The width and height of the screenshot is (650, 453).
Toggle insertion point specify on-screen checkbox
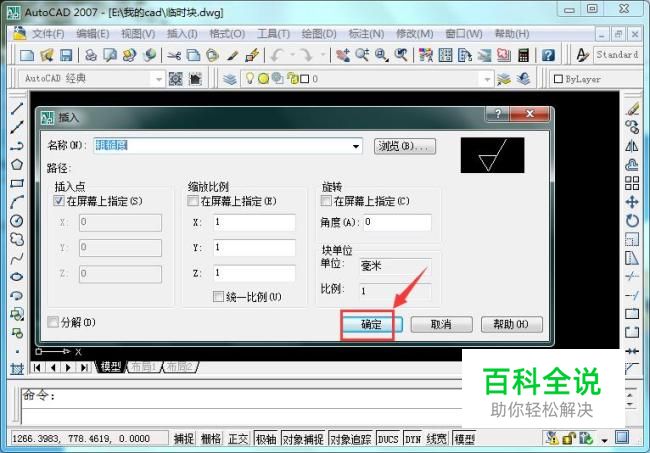click(58, 201)
